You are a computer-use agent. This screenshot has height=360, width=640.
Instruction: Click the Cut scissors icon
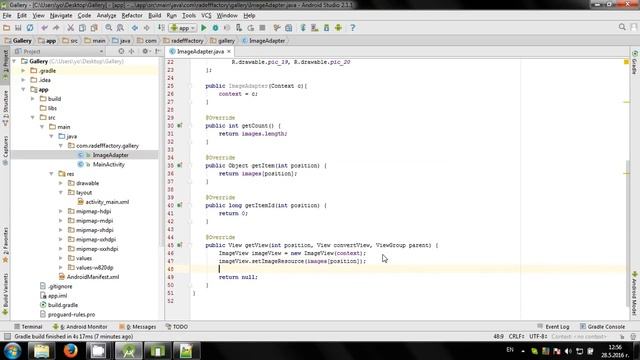click(x=70, y=28)
